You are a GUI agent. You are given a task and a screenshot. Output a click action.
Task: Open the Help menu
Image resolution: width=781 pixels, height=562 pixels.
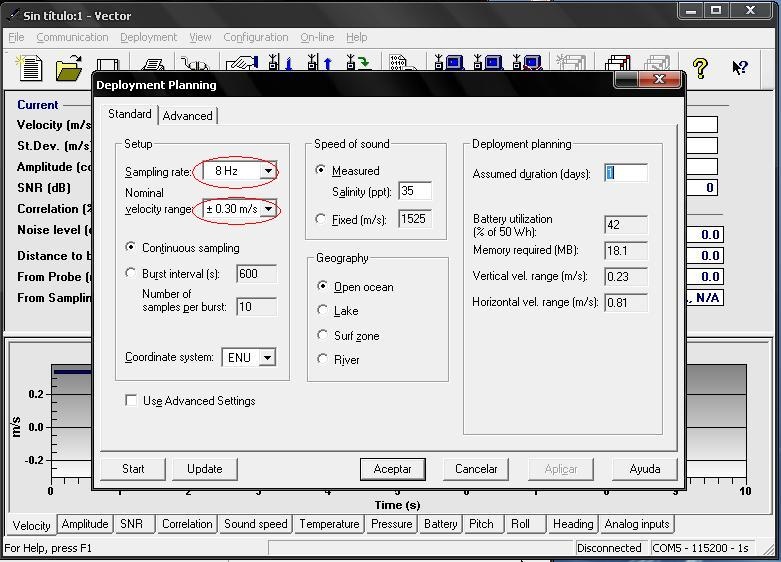(x=357, y=37)
